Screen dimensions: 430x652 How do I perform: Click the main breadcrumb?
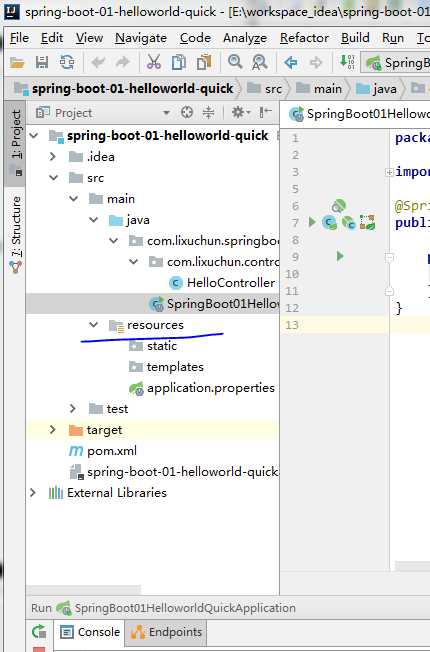point(319,89)
